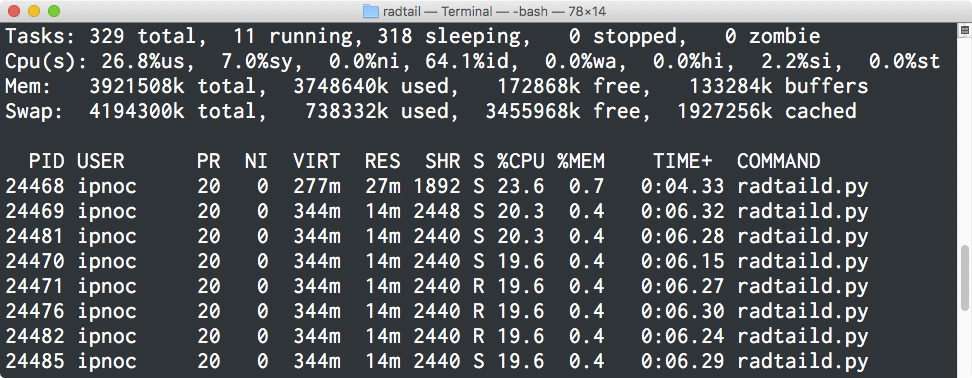972x378 pixels.
Task: Click the 0:06.15 TIME+ value
Action: (683, 261)
